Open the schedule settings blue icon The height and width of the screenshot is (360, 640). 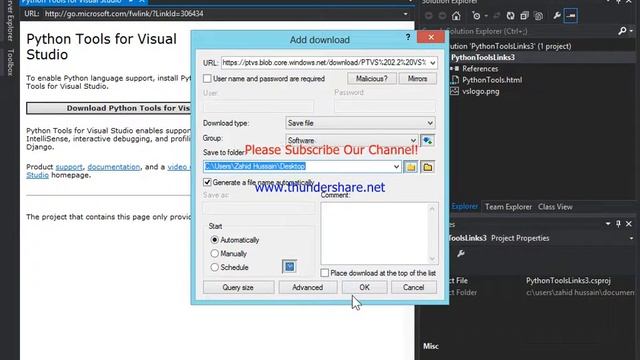point(289,267)
